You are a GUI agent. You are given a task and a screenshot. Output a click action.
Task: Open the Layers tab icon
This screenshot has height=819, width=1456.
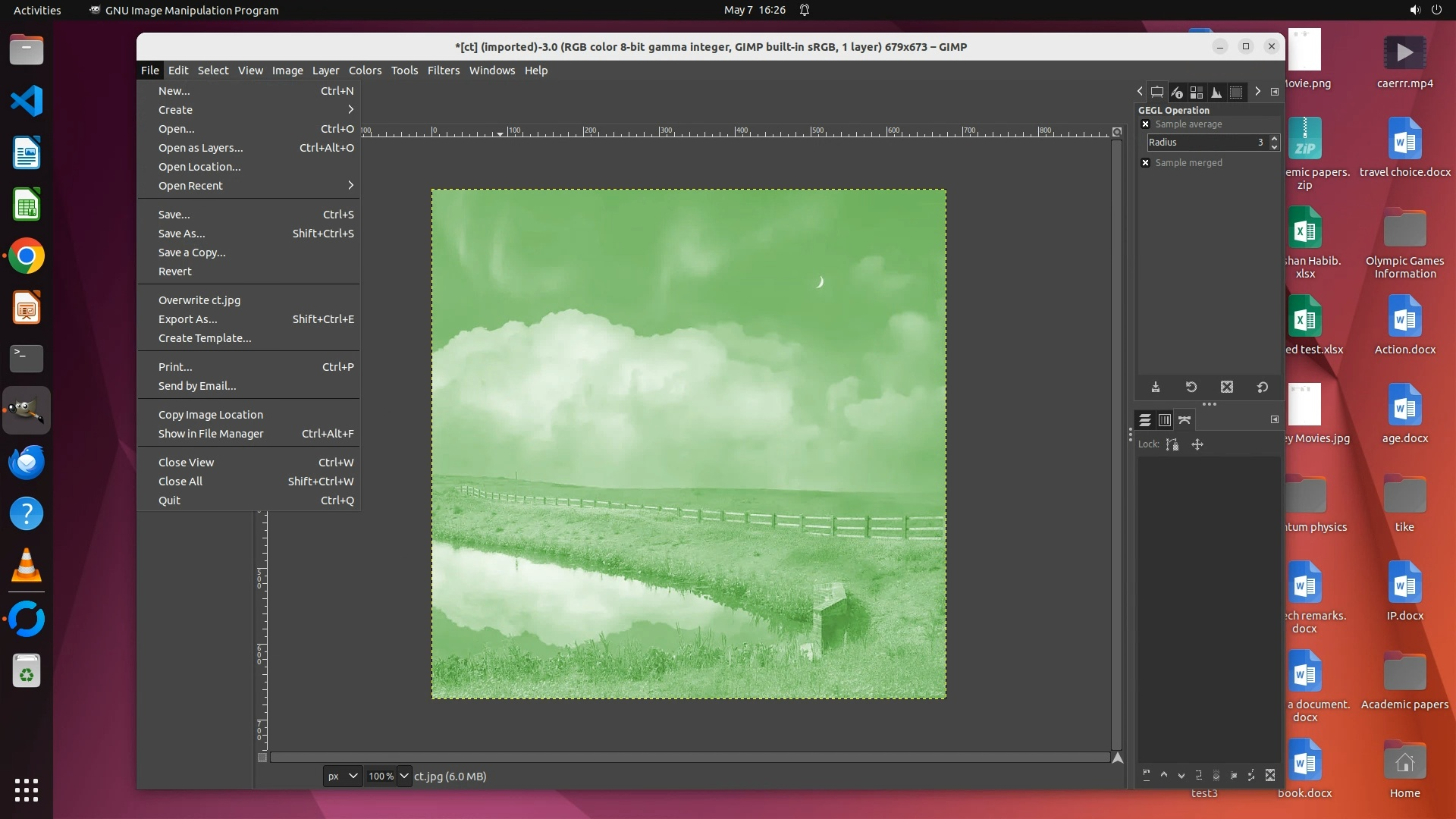(1145, 420)
